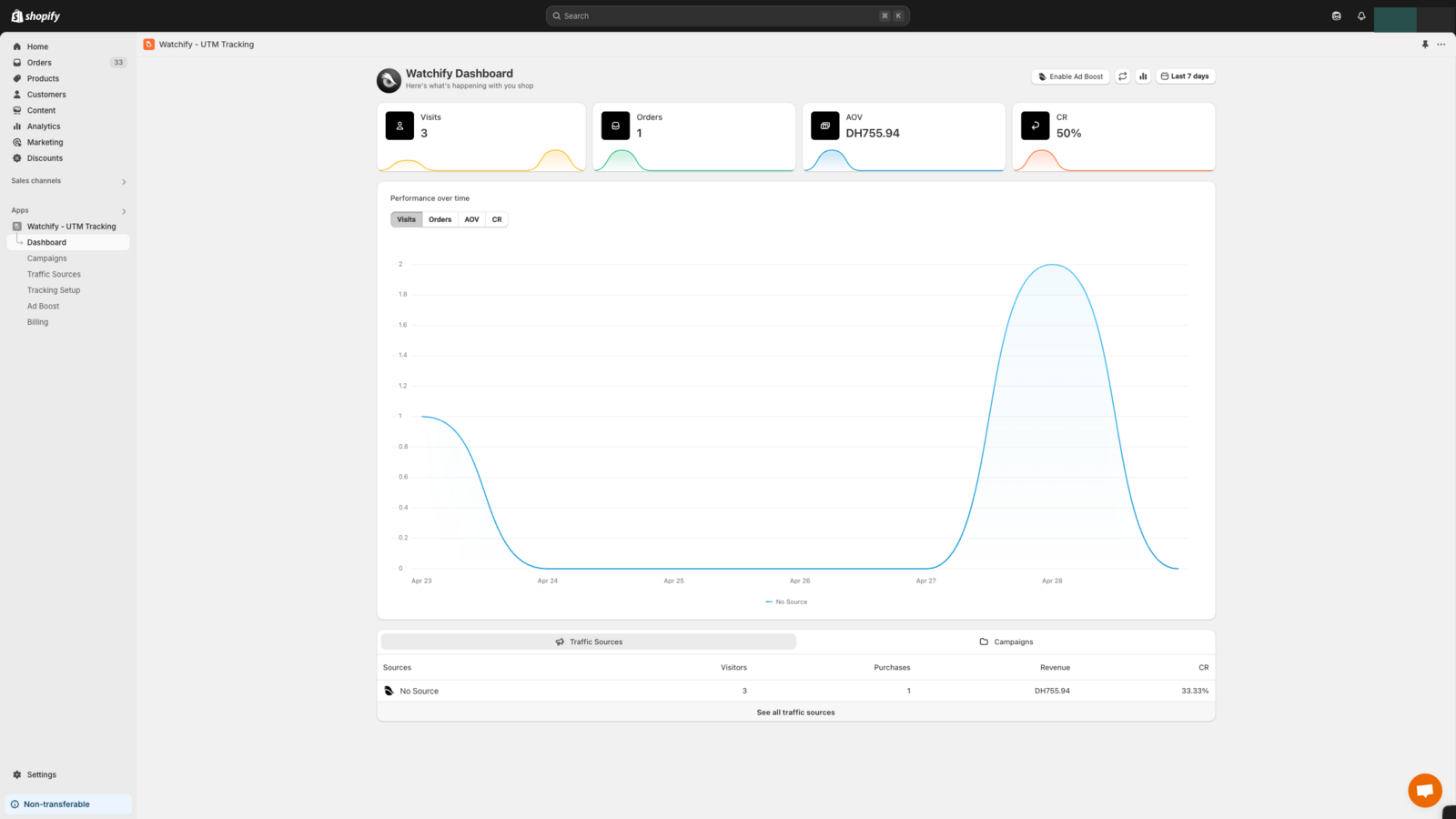Pin the Watchify app using pin icon

(1425, 45)
